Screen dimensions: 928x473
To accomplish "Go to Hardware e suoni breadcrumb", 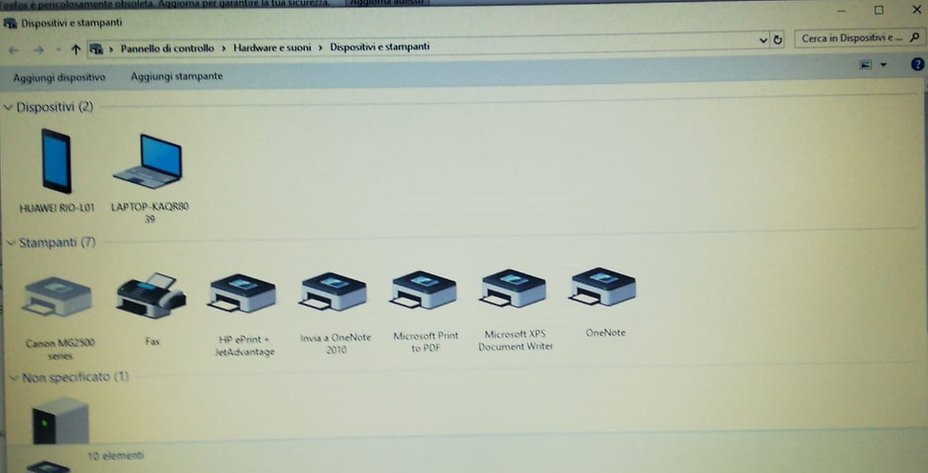I will tap(272, 47).
